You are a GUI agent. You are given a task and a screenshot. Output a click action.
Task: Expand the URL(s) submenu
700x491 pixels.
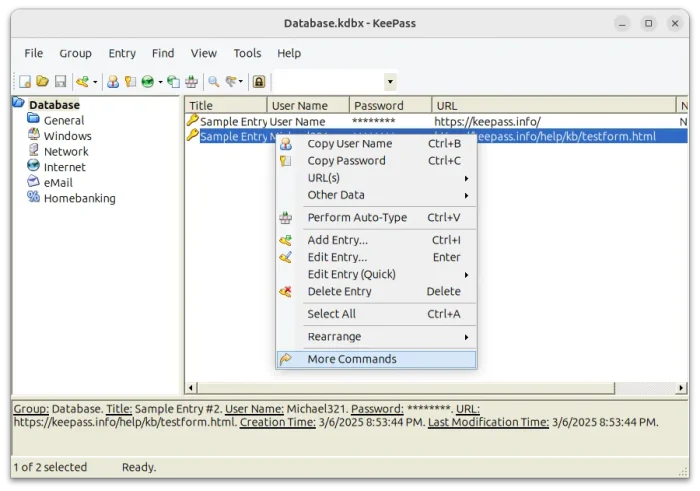point(376,178)
